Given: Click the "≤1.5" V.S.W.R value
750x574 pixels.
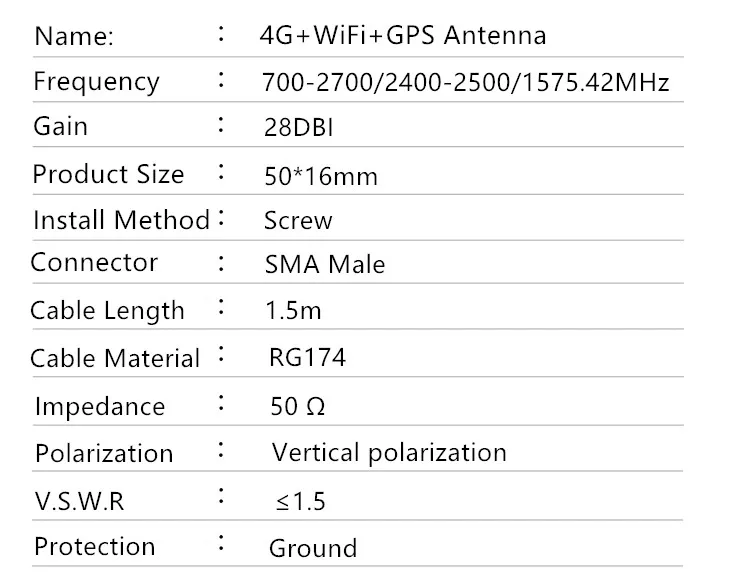Looking at the screenshot, I should coord(301,501).
